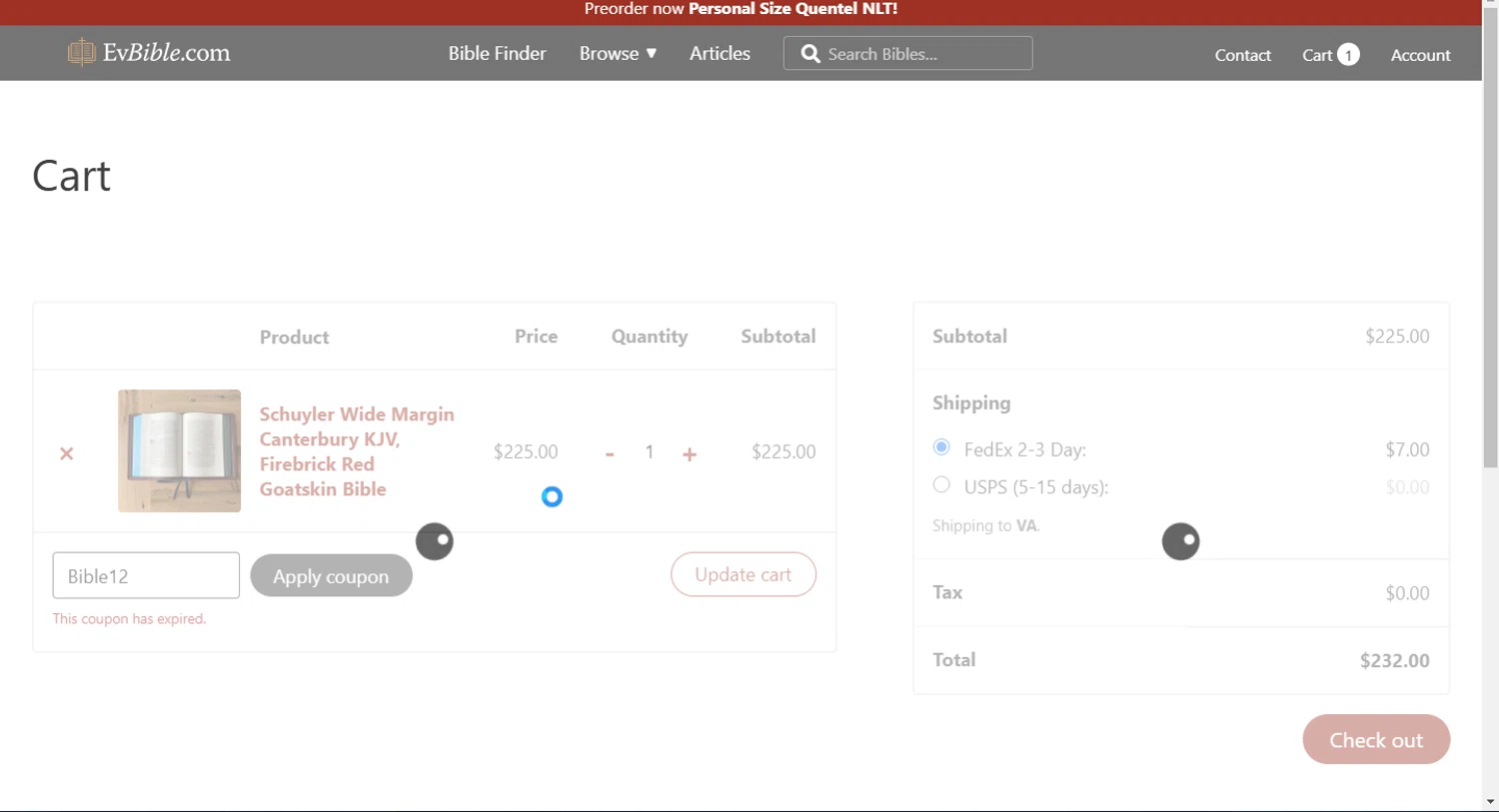This screenshot has width=1499, height=812.
Task: Click the Personal Size Quentel NLT preorder banner
Action: click(x=742, y=9)
